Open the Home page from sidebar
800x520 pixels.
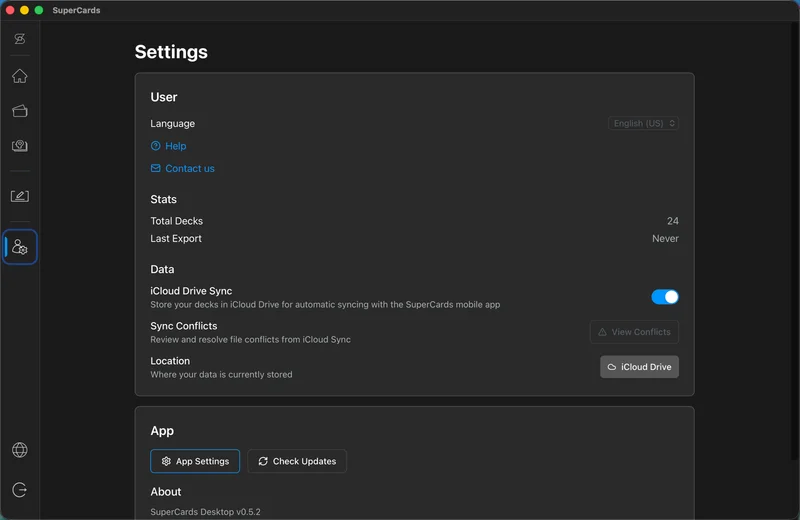pos(19,76)
